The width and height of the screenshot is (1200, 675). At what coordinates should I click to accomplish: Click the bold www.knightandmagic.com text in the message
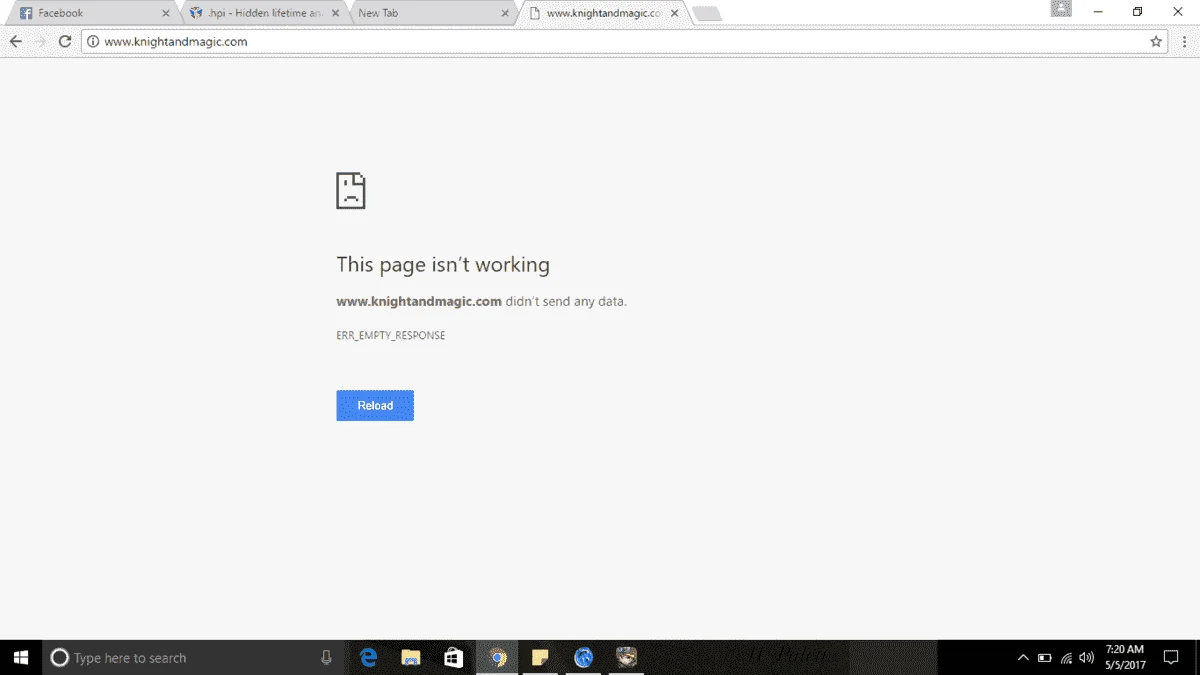tap(419, 301)
